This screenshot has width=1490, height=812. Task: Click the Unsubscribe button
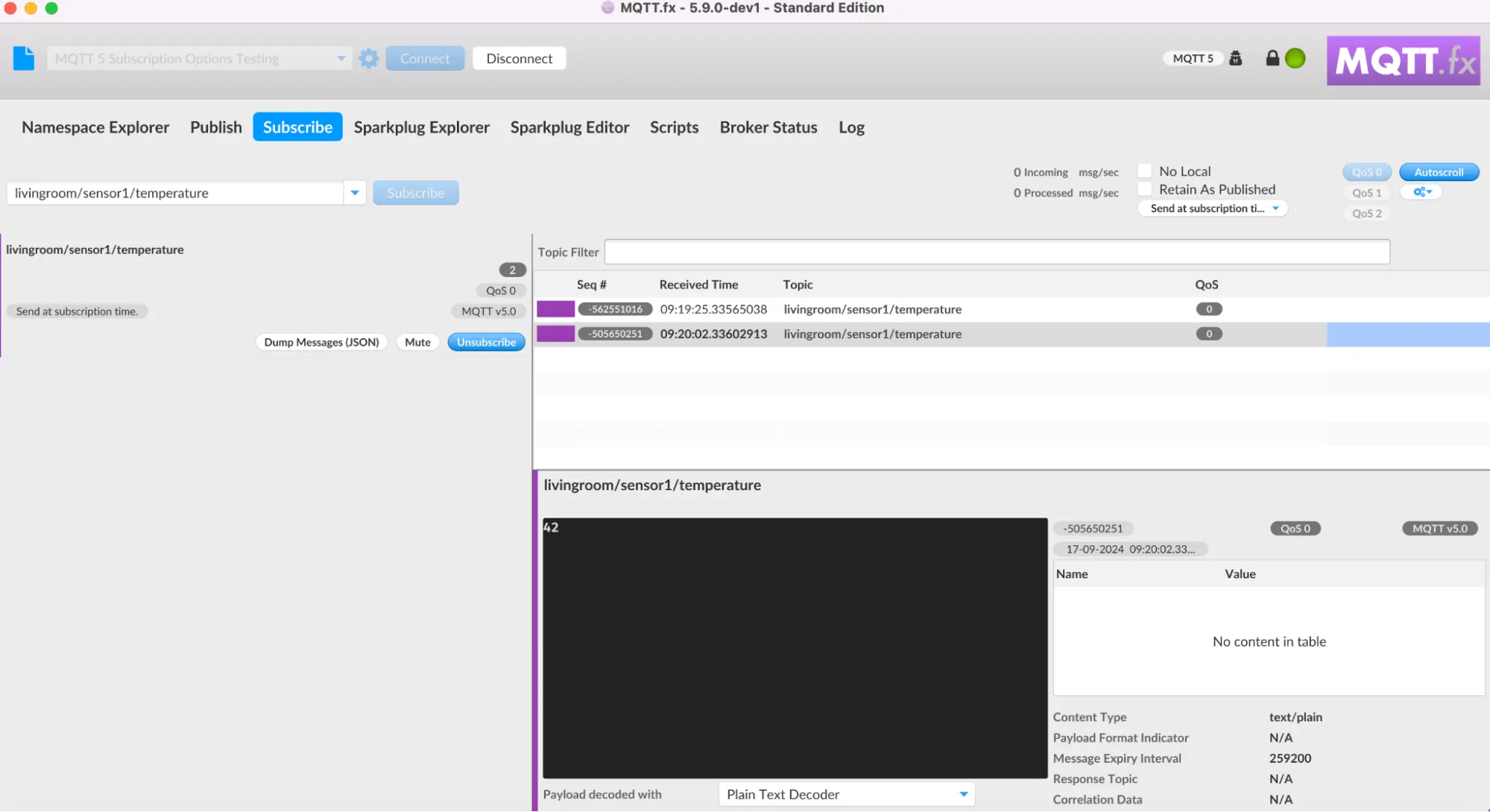click(487, 342)
